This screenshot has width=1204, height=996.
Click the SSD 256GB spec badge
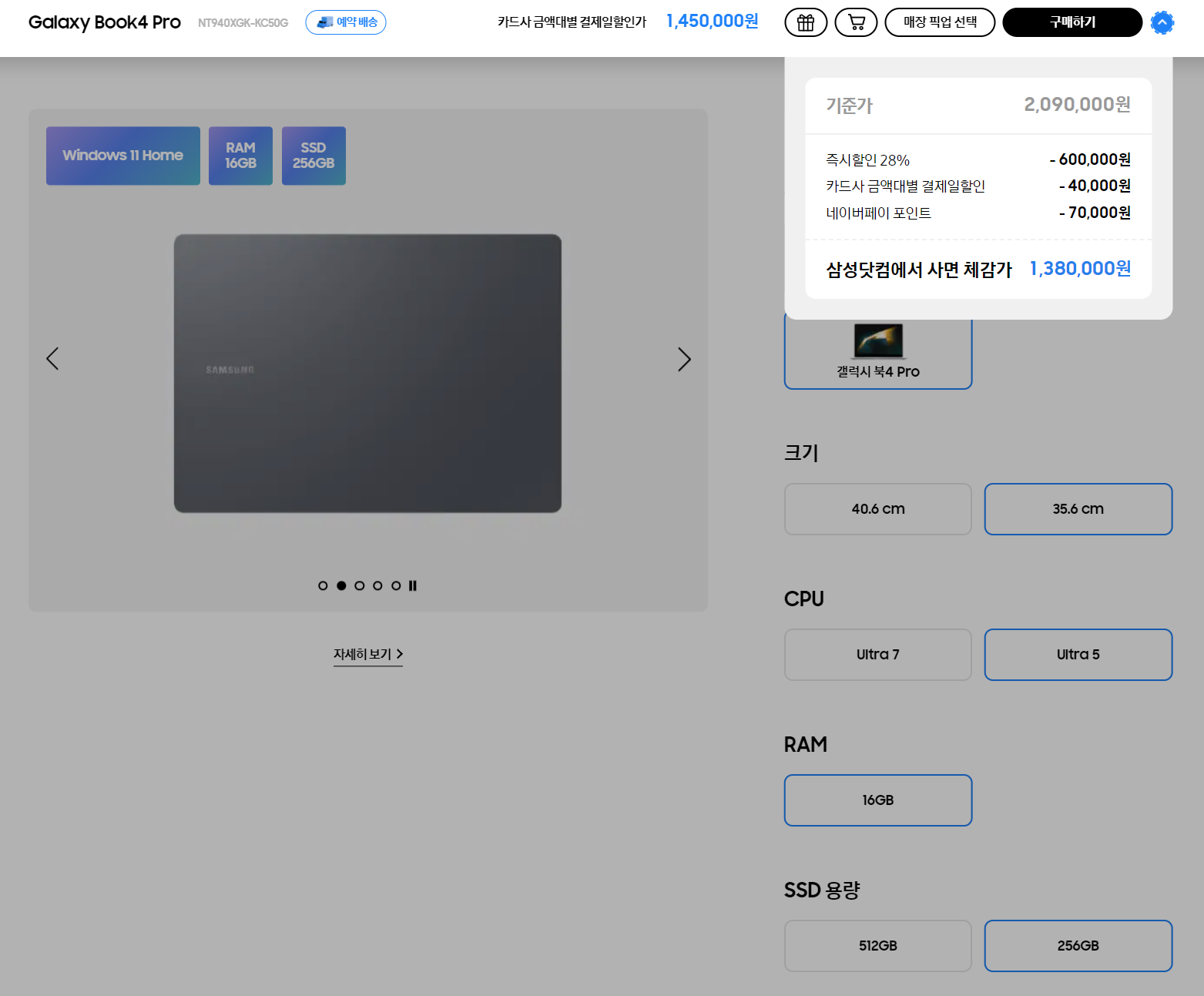pos(314,156)
